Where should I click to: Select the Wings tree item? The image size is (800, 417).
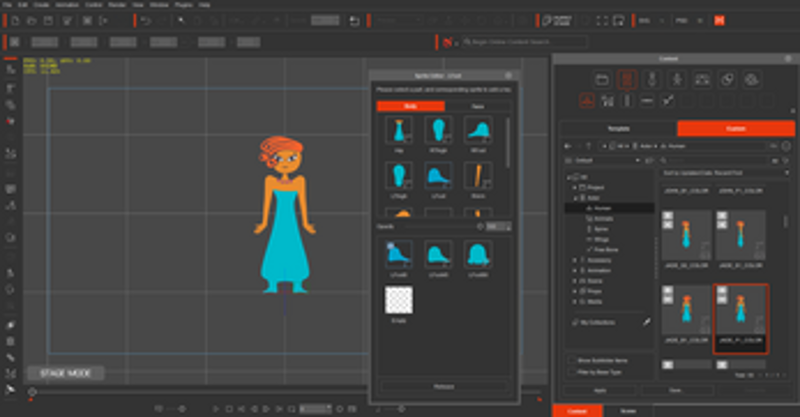601,239
